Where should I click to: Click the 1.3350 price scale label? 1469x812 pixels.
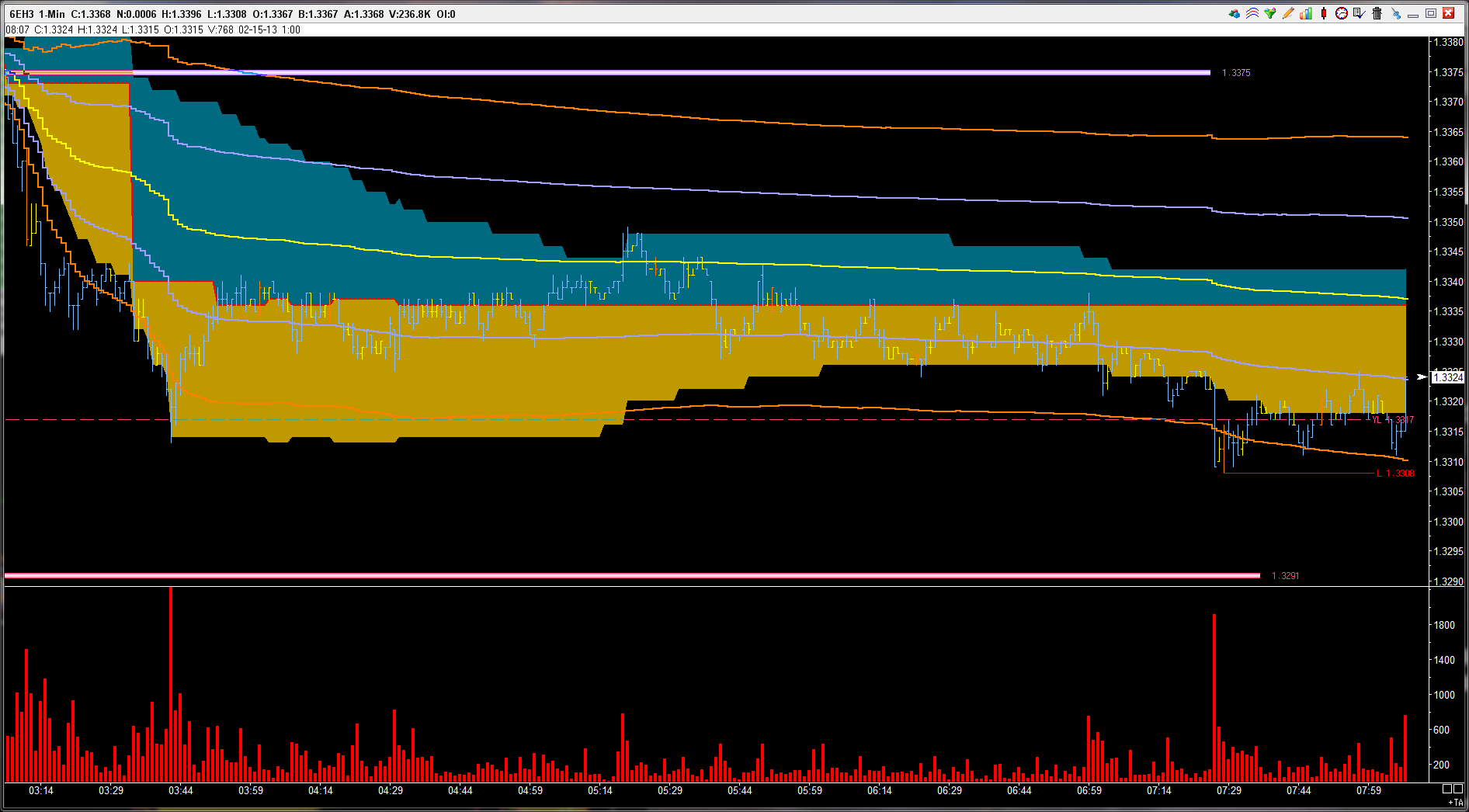click(x=1449, y=222)
